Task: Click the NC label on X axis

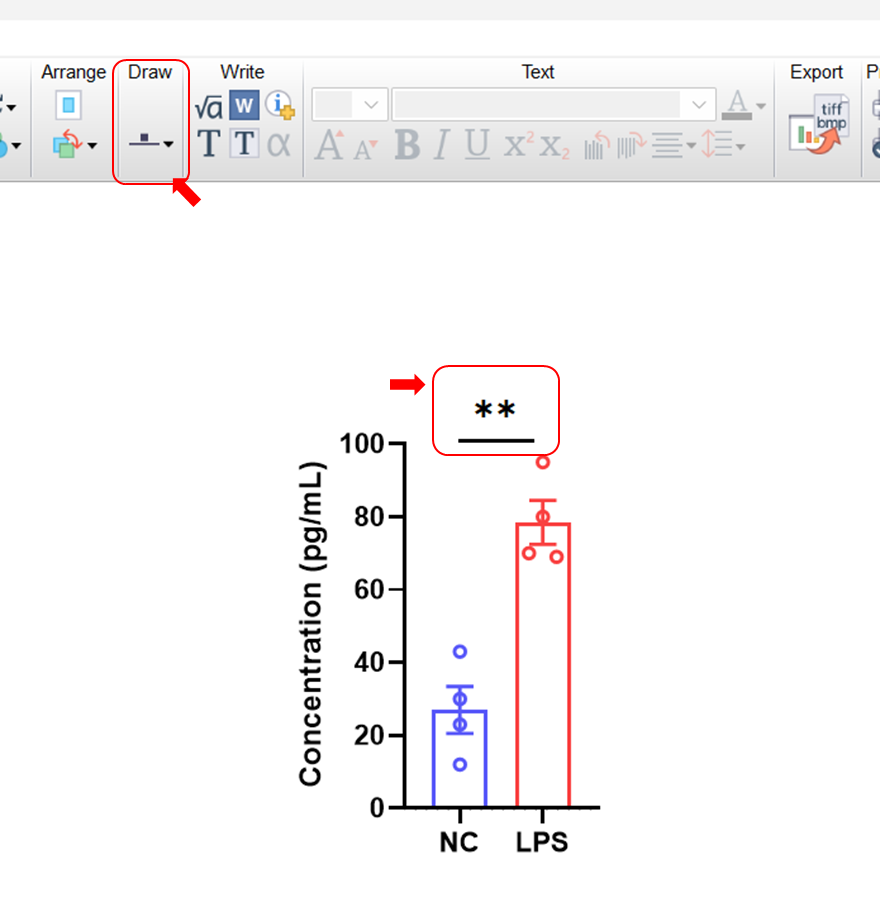Action: (x=459, y=842)
